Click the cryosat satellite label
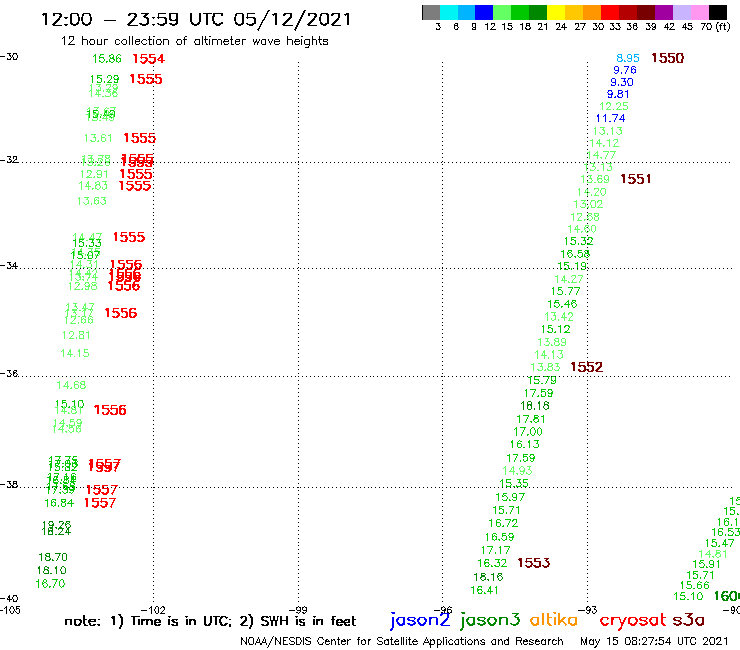 (633, 620)
